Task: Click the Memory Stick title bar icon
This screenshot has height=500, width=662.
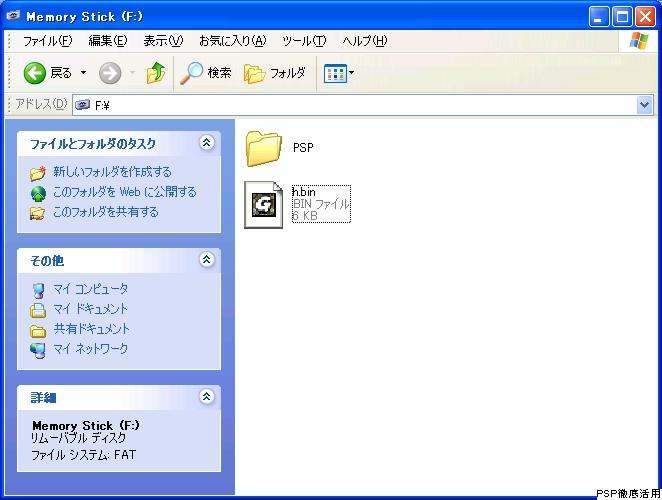Action: [14, 16]
